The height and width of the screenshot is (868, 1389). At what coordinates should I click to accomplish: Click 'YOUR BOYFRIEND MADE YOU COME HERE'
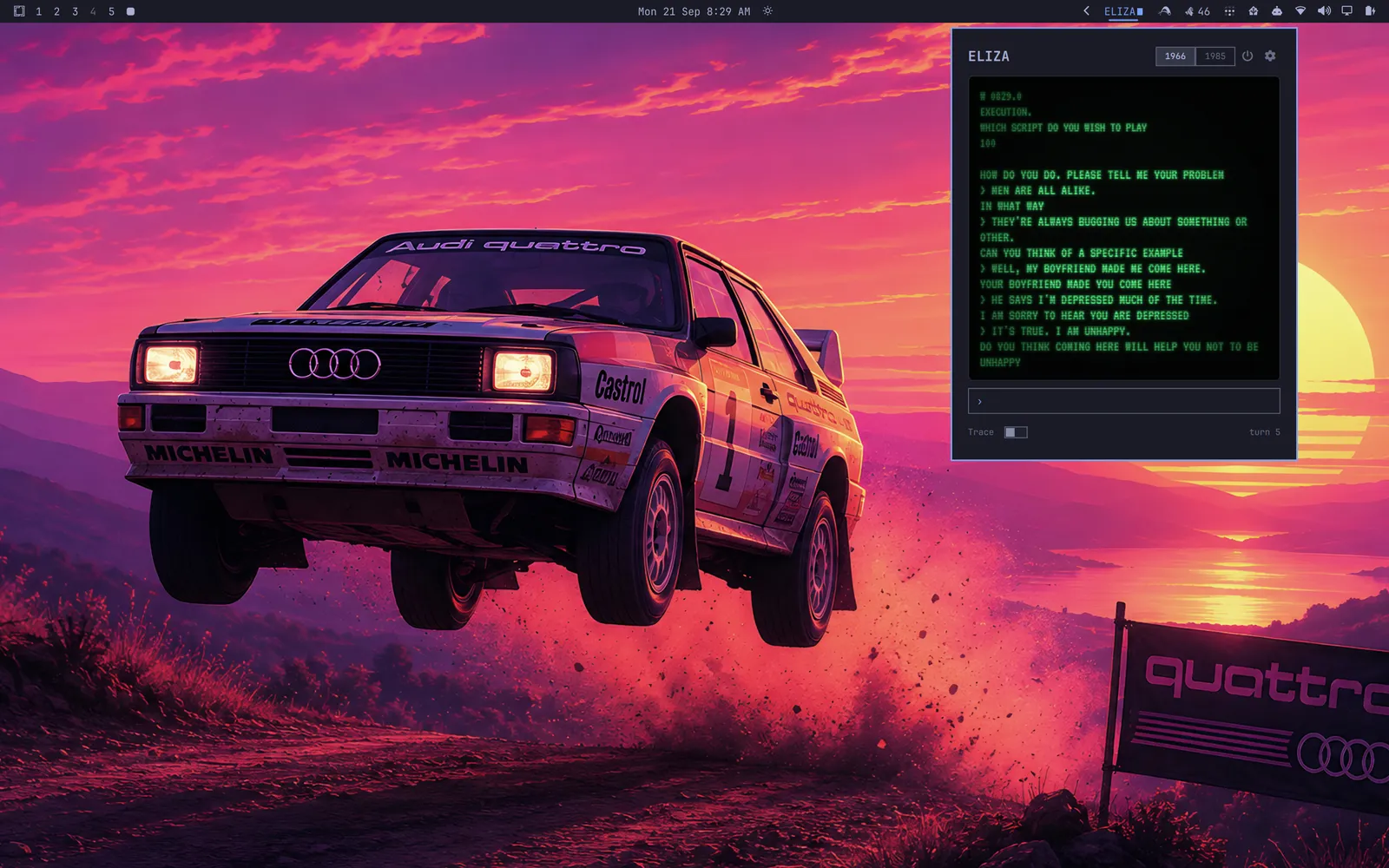pos(1075,285)
